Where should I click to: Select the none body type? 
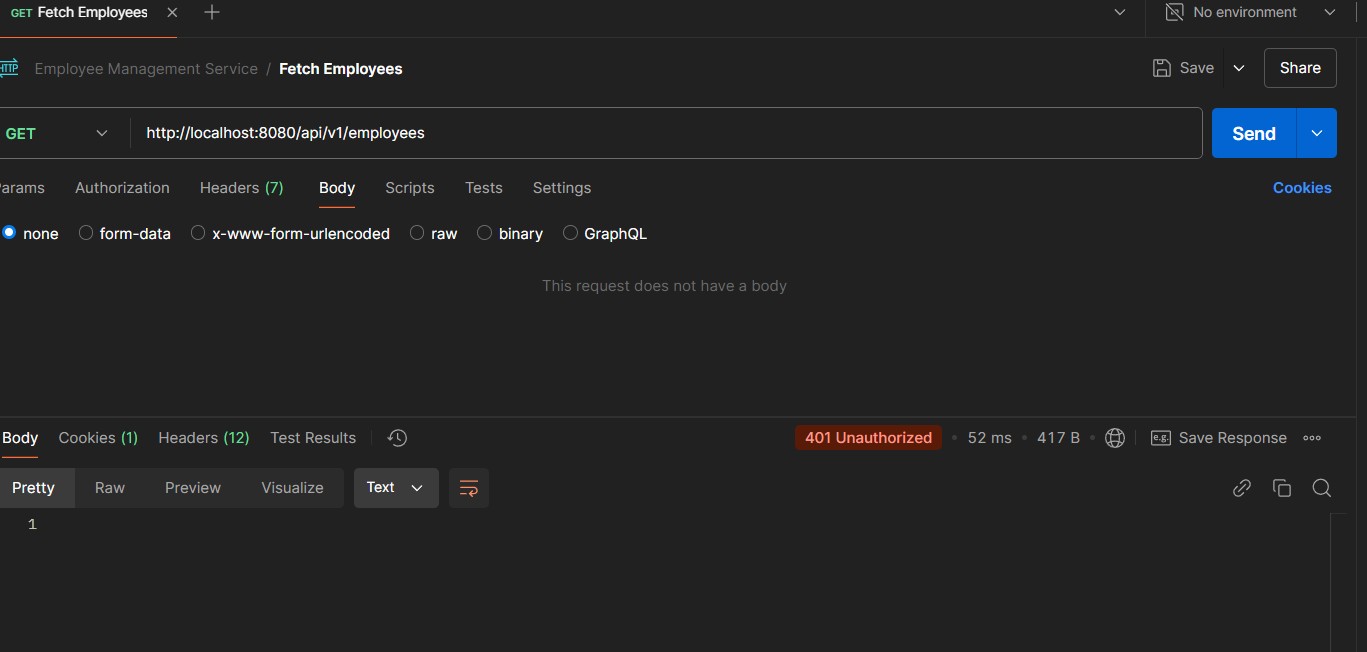click(9, 232)
